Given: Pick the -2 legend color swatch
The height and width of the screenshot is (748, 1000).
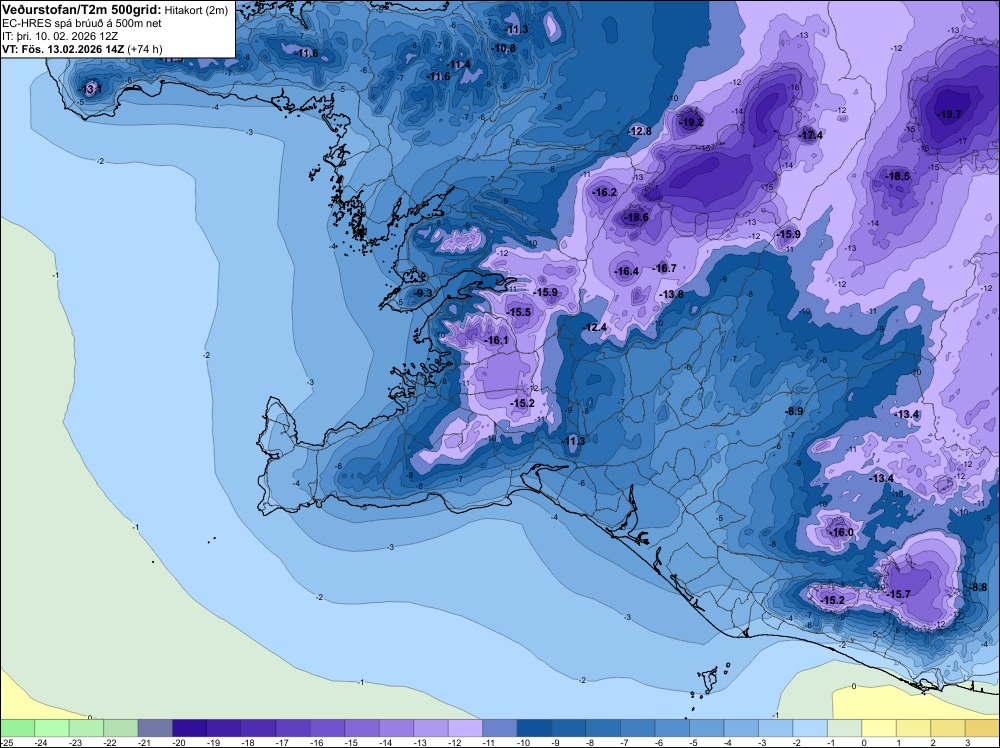Looking at the screenshot, I should pyautogui.click(x=810, y=728).
